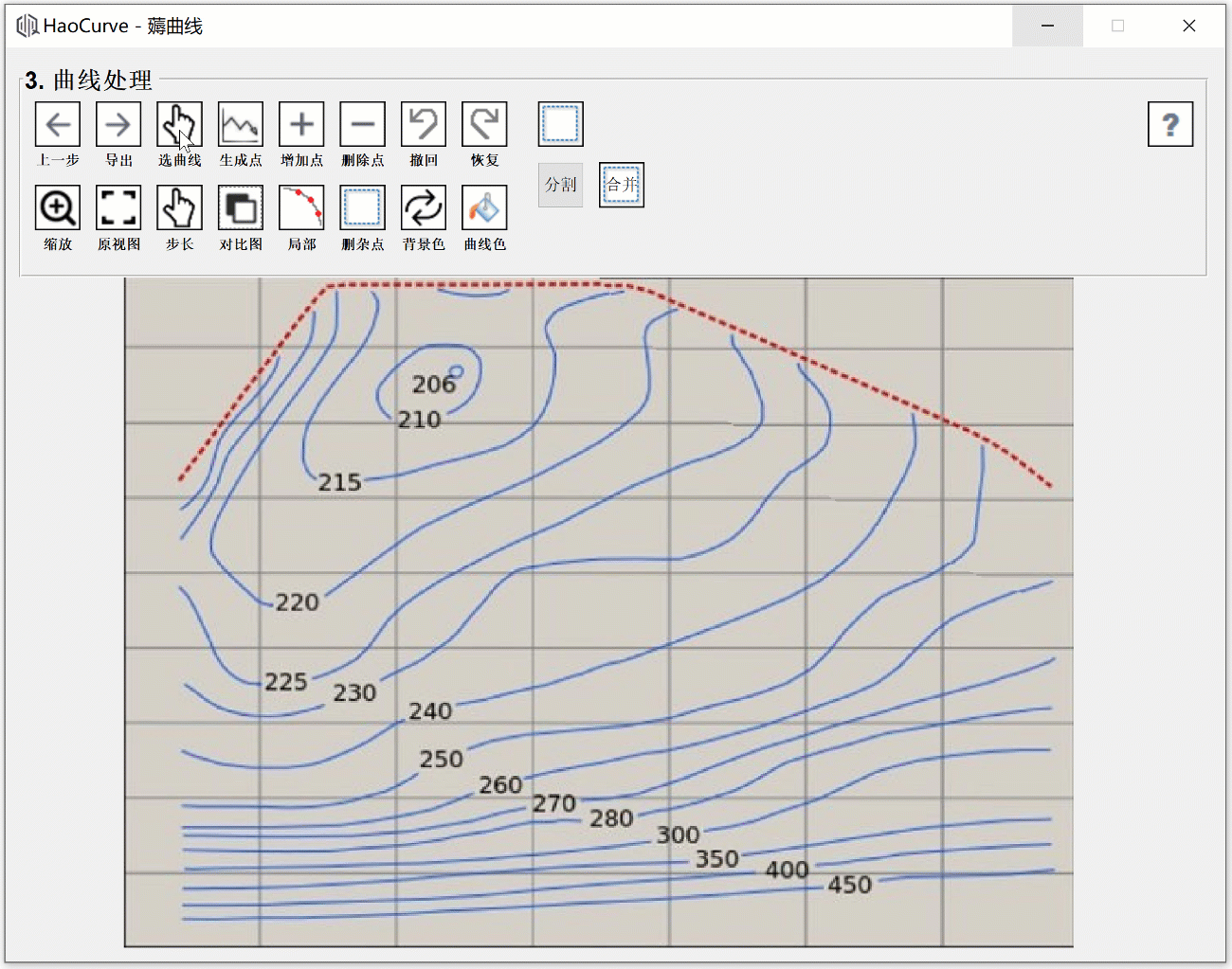Go back with the 上一步 arrow icon

[58, 124]
